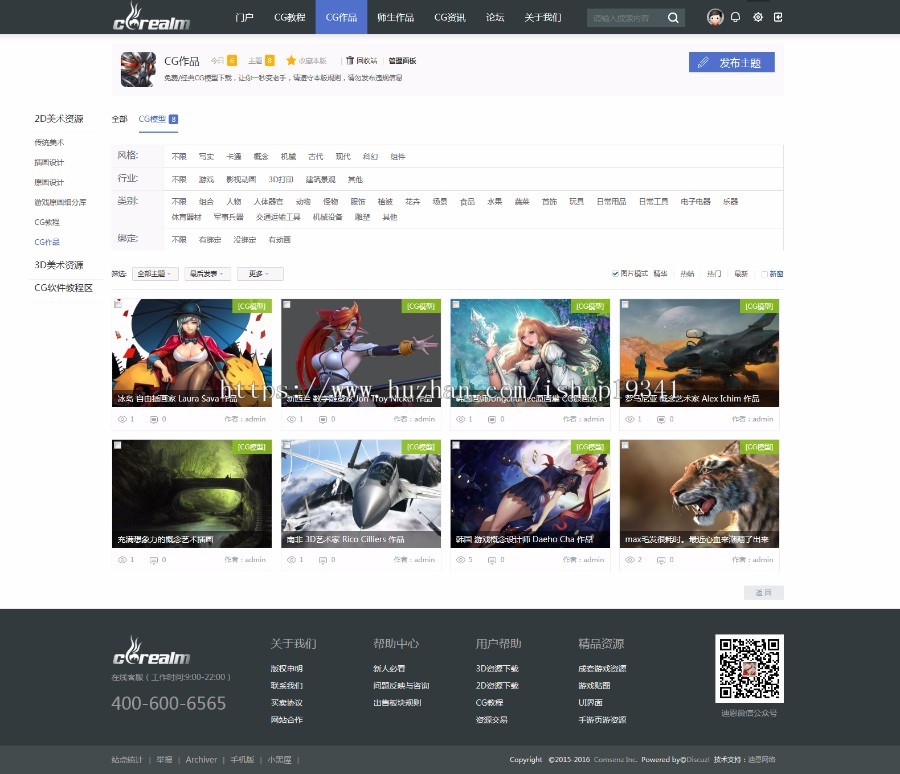The image size is (900, 774).
Task: Click the star icon to favorite forum
Action: click(291, 61)
